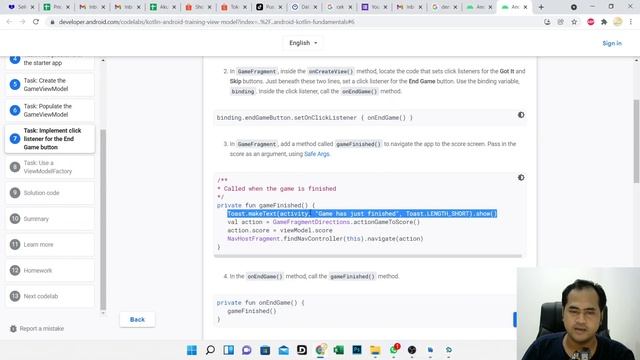Image resolution: width=640 pixels, height=360 pixels.
Task: Close the active Android codelab tab
Action: click(525, 7)
